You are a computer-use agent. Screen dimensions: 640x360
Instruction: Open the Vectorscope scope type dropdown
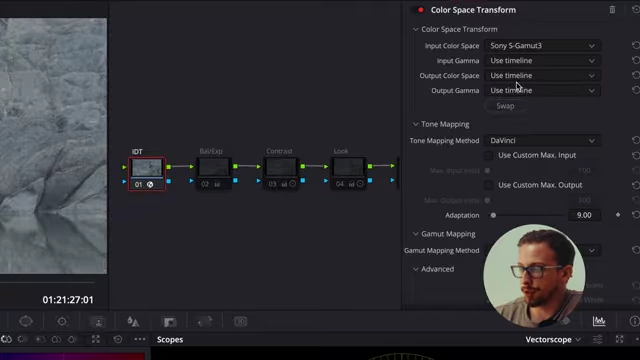[553, 340]
